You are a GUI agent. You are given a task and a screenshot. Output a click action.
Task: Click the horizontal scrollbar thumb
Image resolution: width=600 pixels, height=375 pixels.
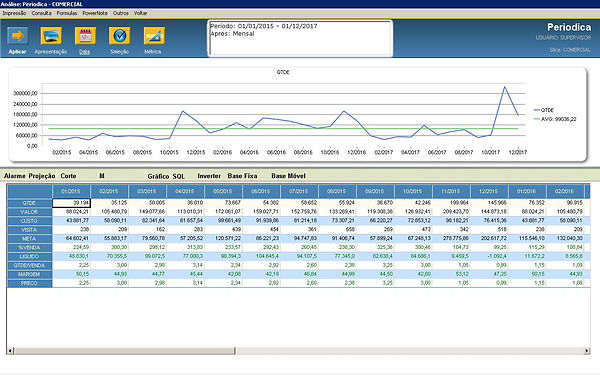click(x=125, y=351)
